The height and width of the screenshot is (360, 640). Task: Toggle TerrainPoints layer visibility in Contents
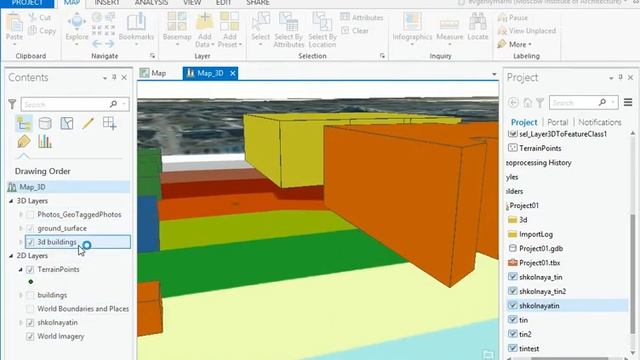[30, 269]
